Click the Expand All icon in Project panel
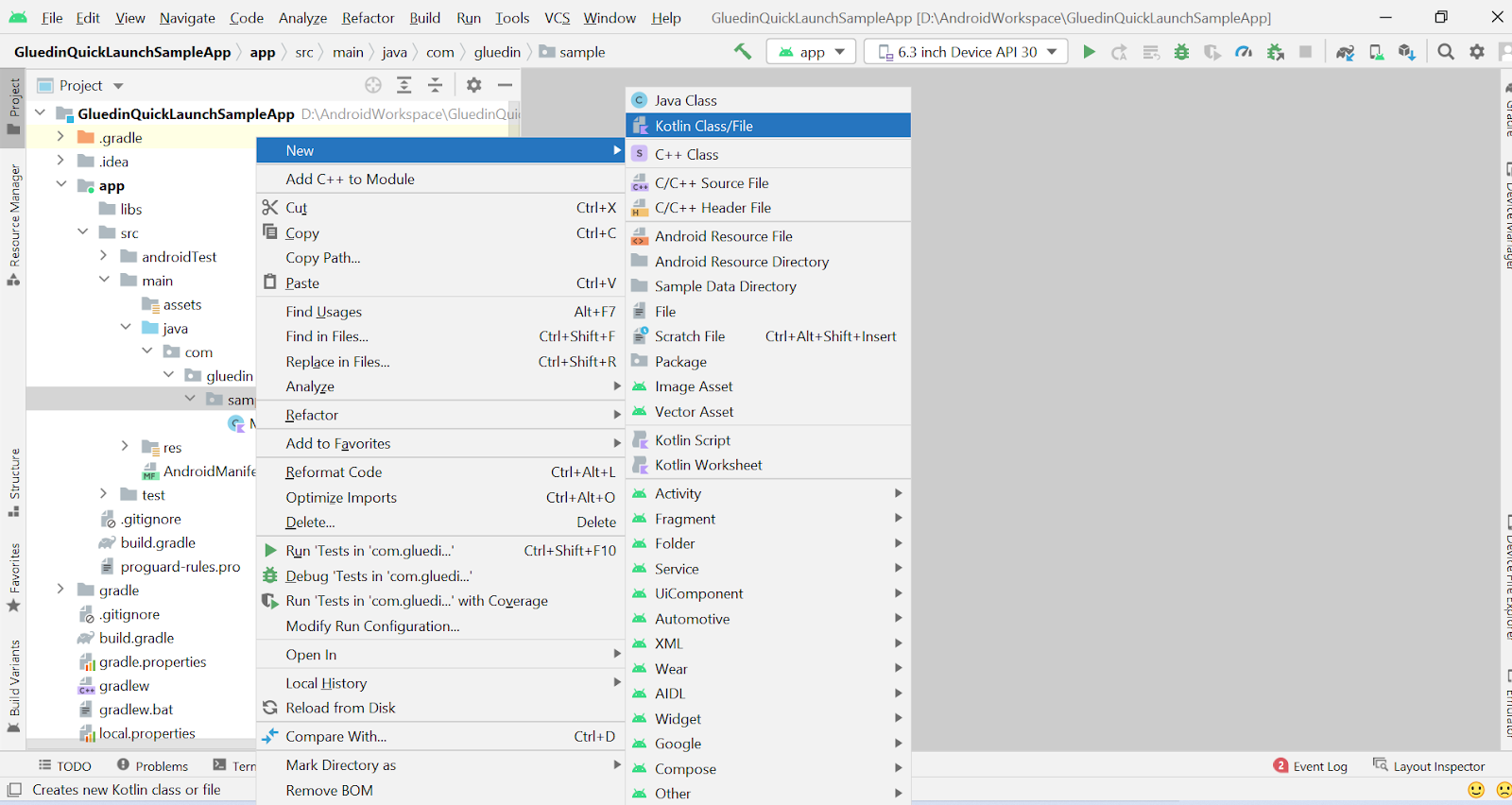Viewport: 1512px width, 805px height. click(404, 85)
